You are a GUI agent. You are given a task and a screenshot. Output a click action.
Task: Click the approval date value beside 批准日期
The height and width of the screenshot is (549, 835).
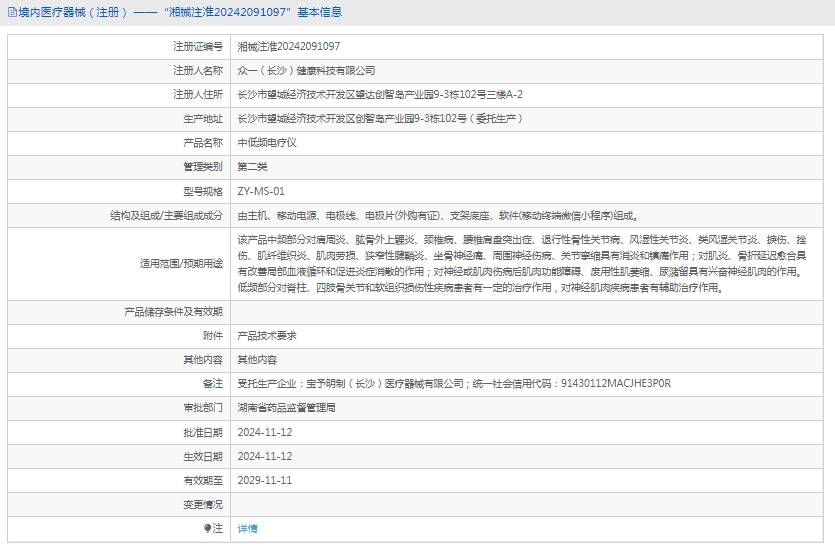[x=264, y=432]
